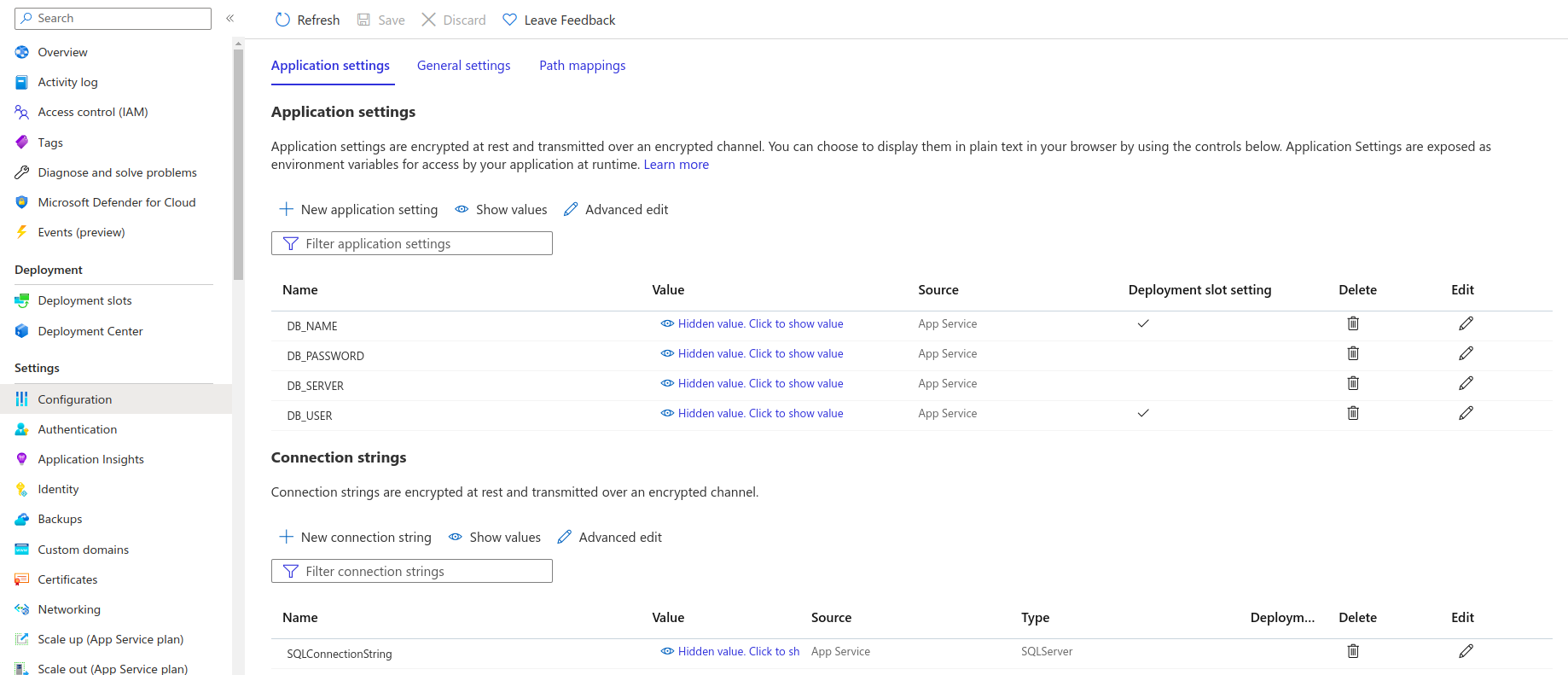Collapse the sidebar menu with chevron
The image size is (1568, 675).
coord(229,18)
